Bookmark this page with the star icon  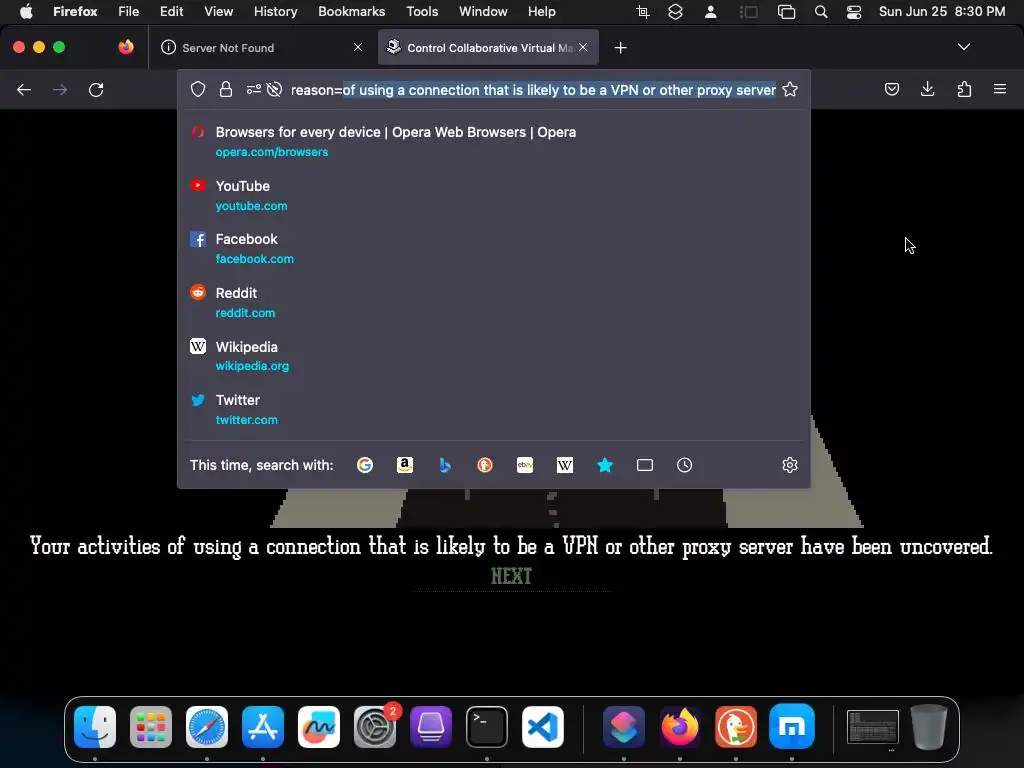pos(790,89)
